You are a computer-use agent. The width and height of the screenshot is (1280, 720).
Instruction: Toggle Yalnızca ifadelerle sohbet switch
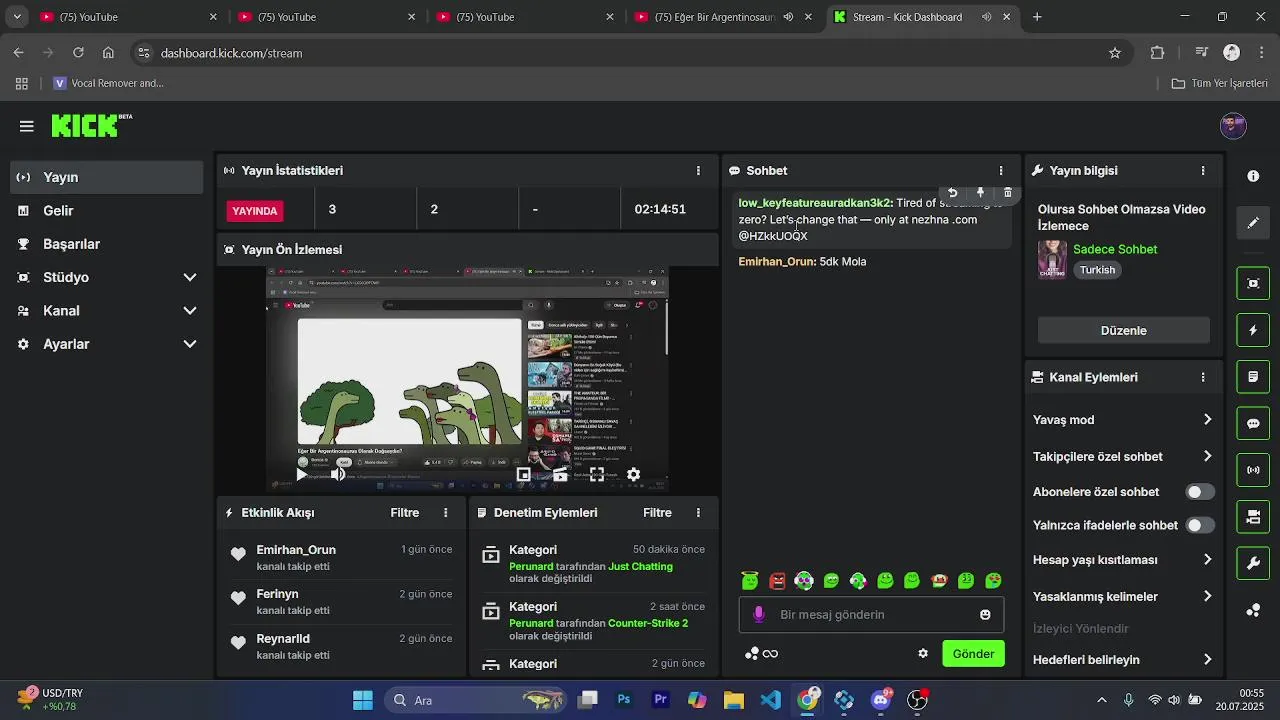[1200, 525]
